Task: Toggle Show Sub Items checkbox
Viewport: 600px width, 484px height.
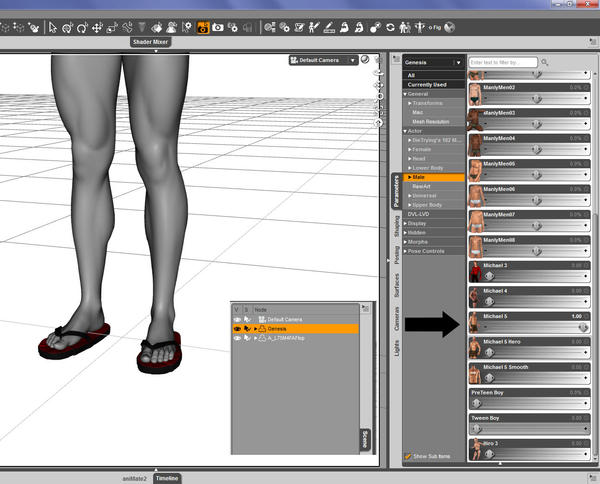Action: coord(408,456)
